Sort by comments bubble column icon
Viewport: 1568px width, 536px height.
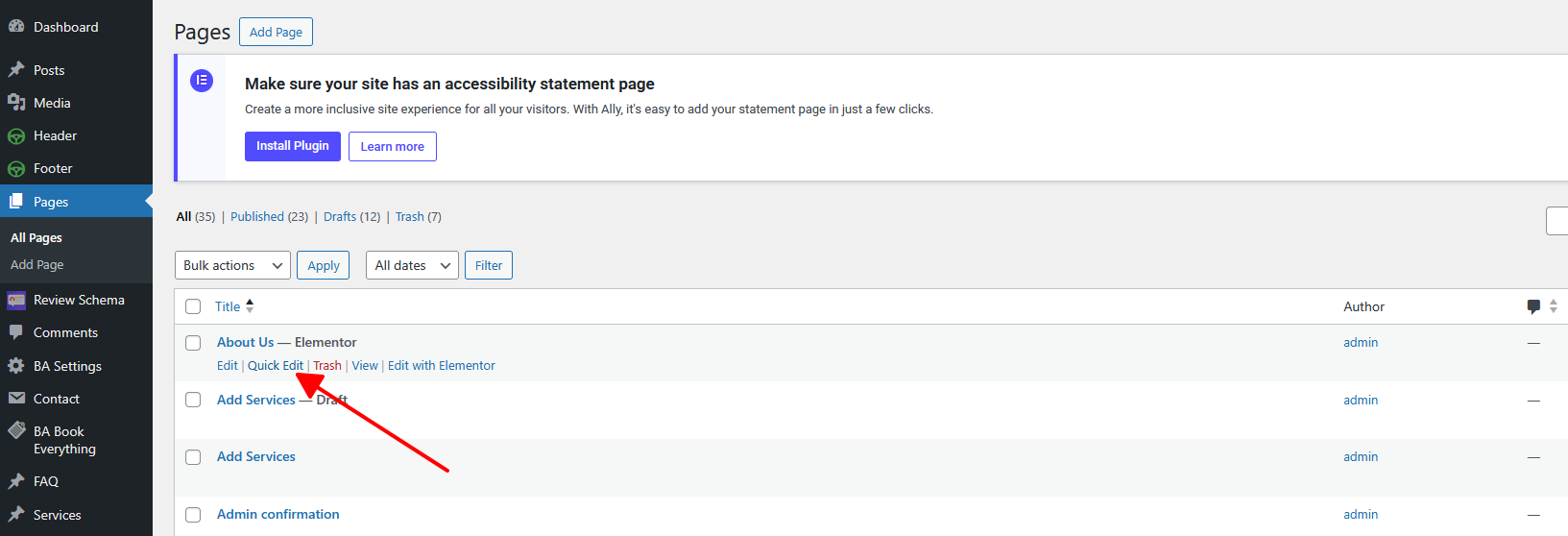[1533, 306]
